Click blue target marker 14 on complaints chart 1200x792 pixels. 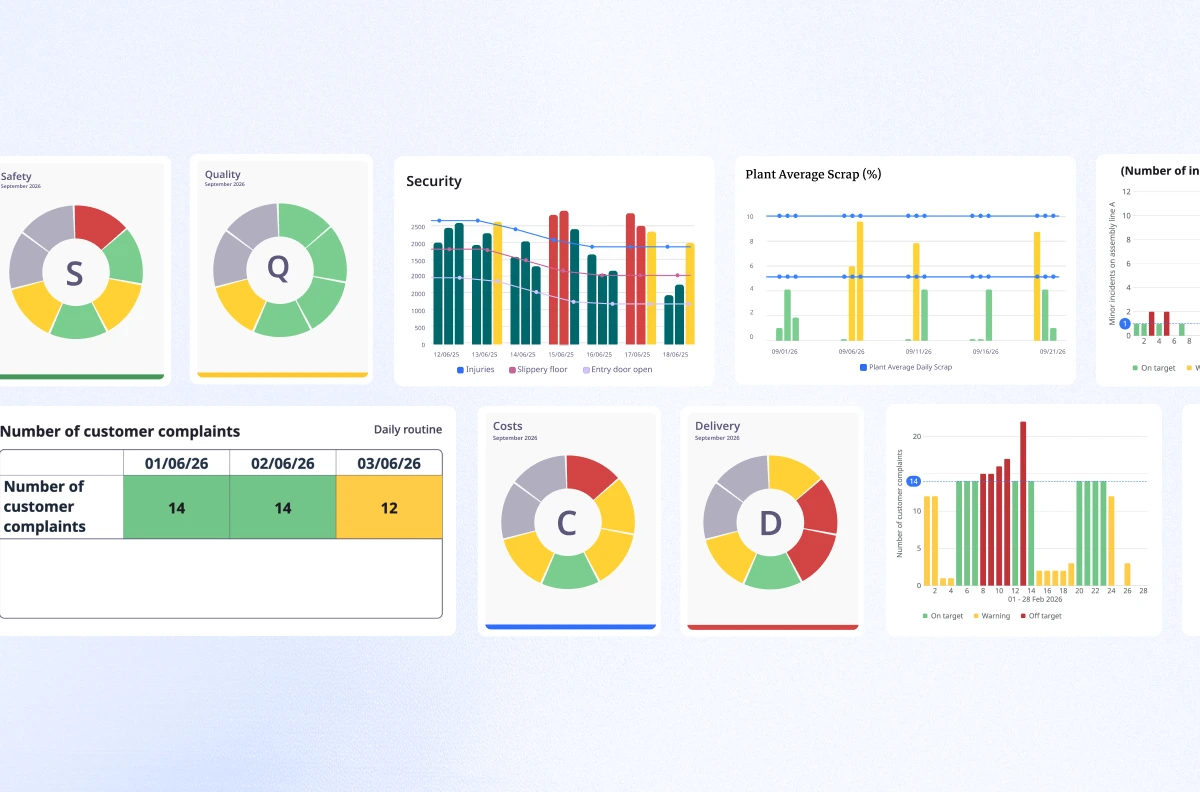click(x=913, y=481)
